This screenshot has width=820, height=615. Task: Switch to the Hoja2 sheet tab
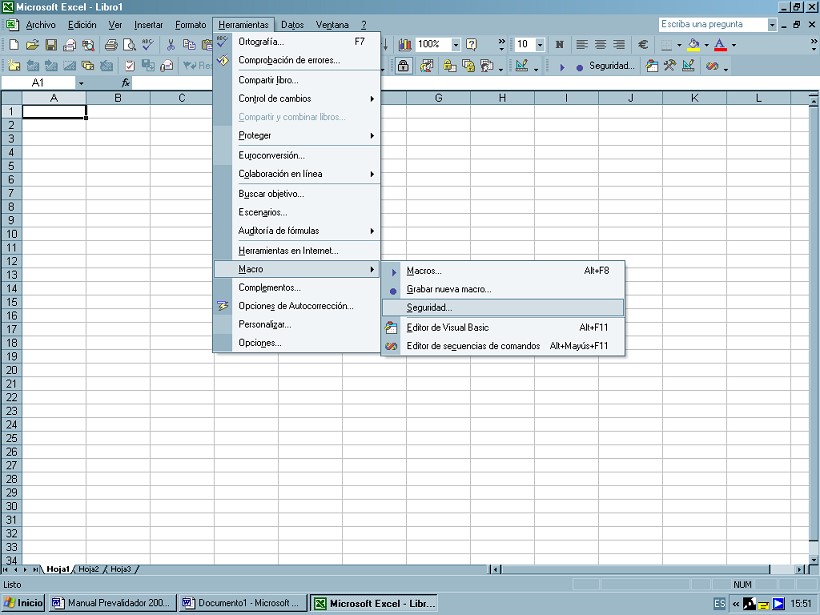coord(88,569)
